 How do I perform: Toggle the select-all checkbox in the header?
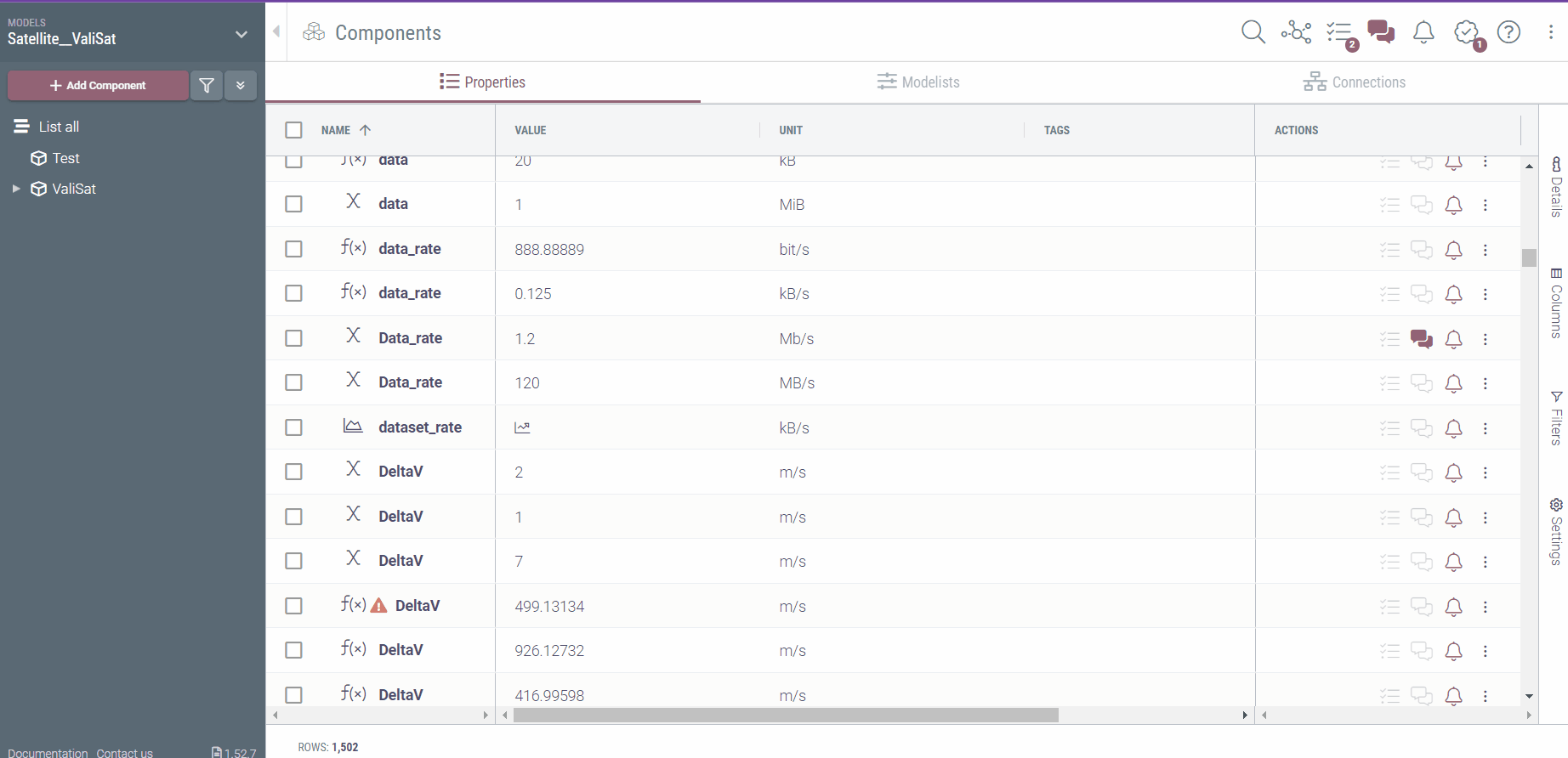(x=293, y=130)
